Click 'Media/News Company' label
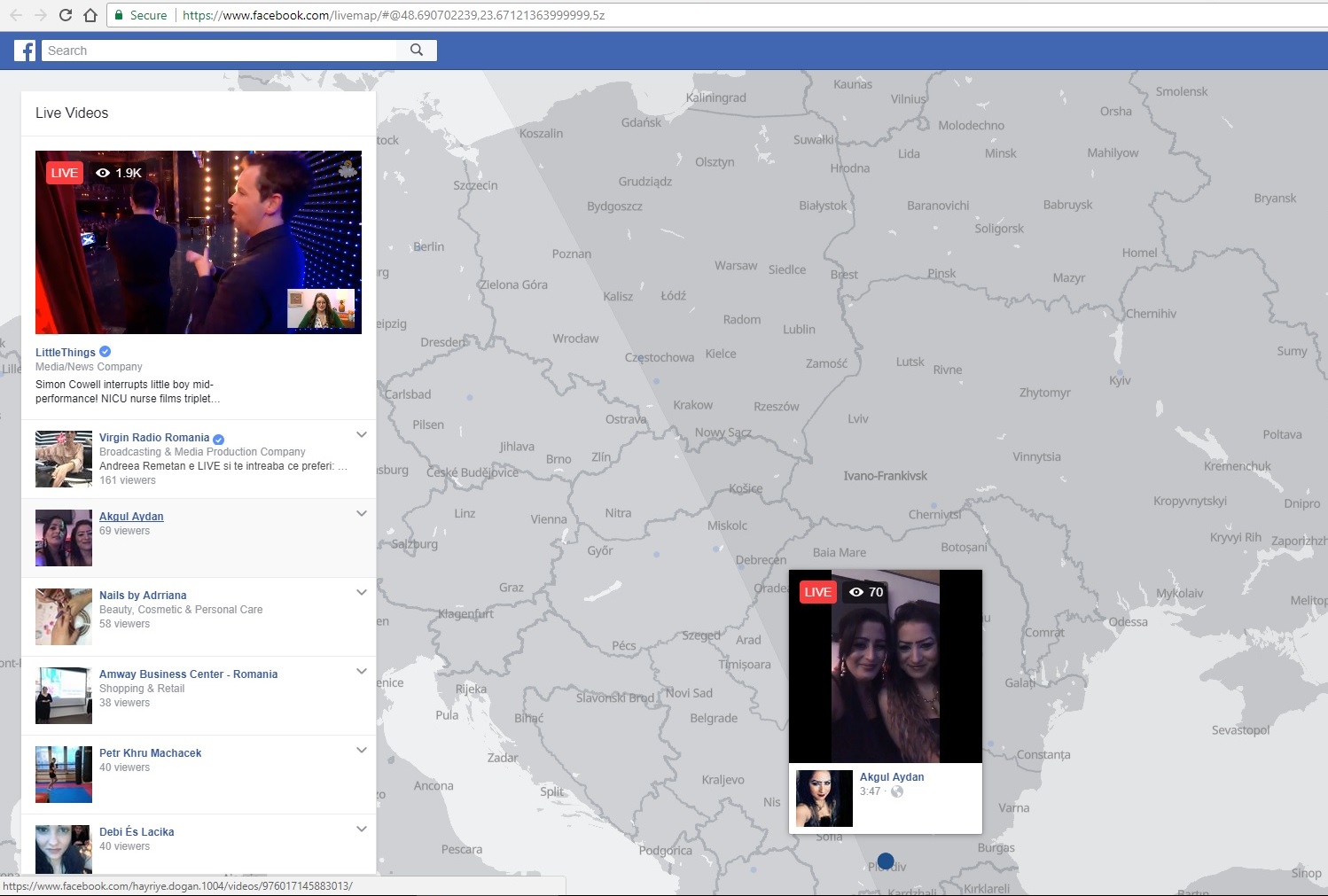The height and width of the screenshot is (896, 1328). coord(89,367)
